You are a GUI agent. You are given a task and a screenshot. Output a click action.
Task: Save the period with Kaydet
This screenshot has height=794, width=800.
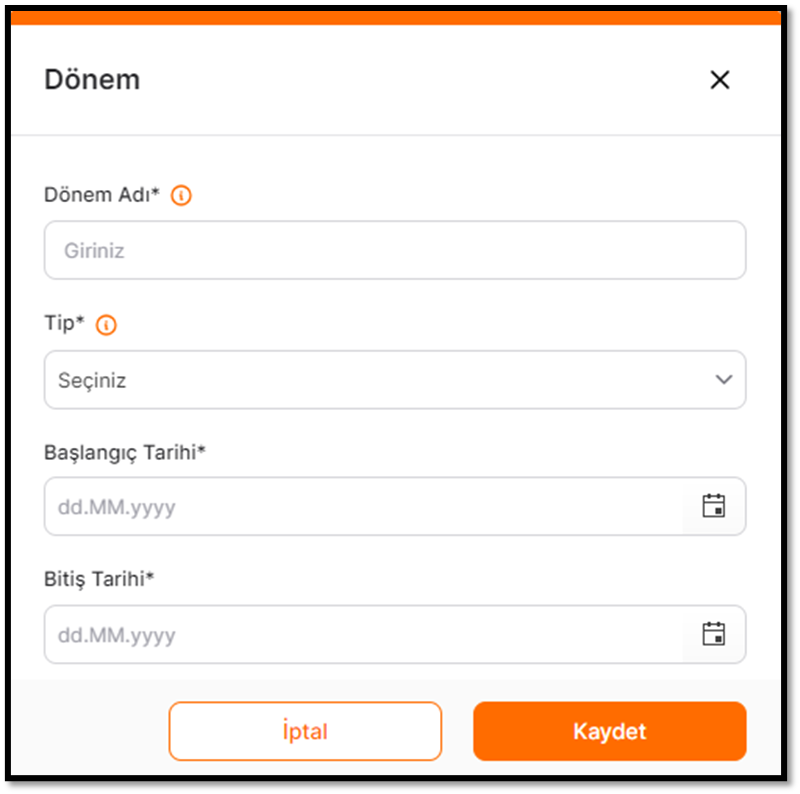click(610, 731)
